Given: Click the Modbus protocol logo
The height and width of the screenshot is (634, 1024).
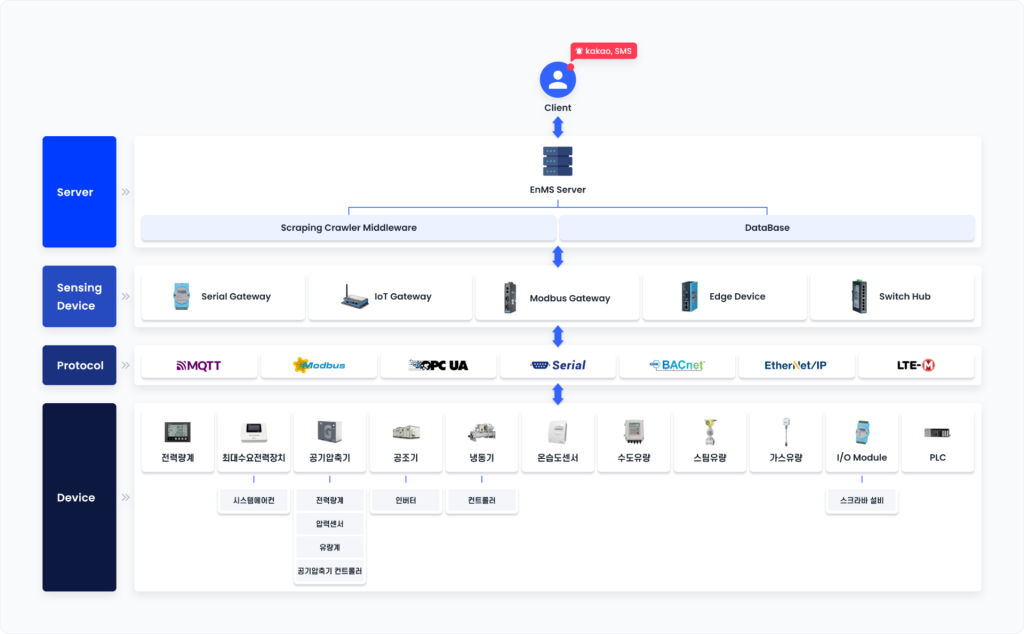Looking at the screenshot, I should pyautogui.click(x=319, y=365).
